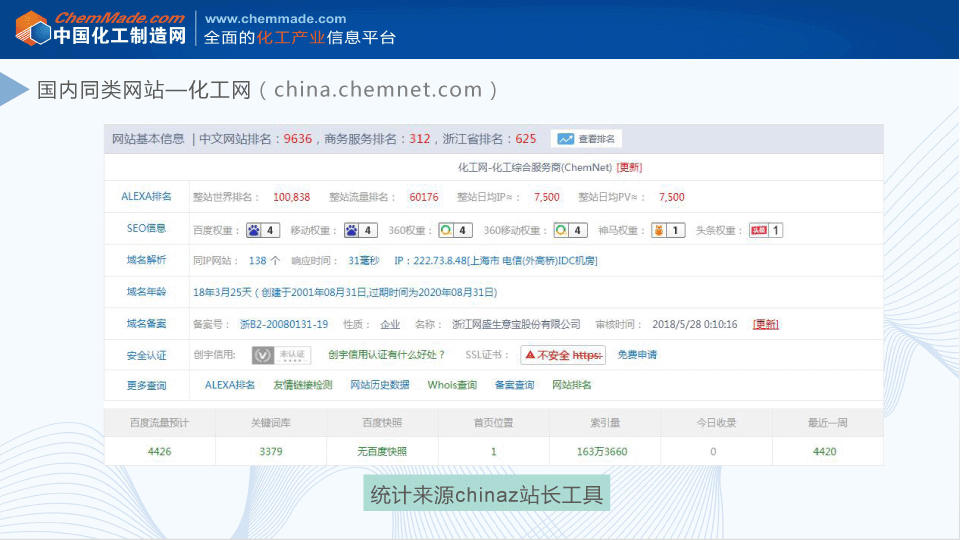The width and height of the screenshot is (960, 540).
Task: Open the 友情链接检测 link
Action: point(302,384)
